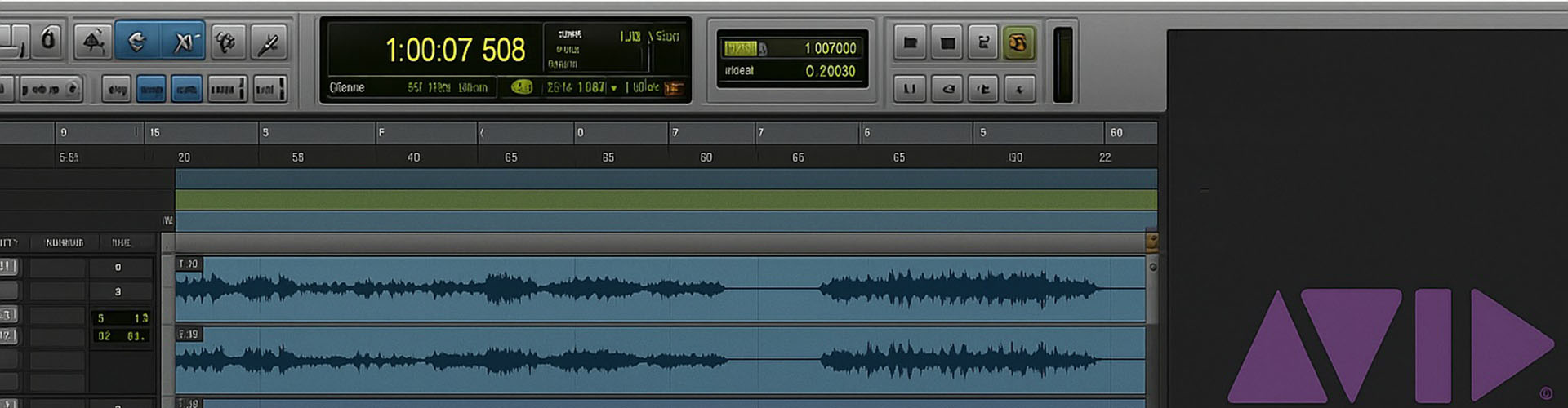The width and height of the screenshot is (1568, 408).
Task: Click the triangle-shaped tool icon
Action: 93,42
